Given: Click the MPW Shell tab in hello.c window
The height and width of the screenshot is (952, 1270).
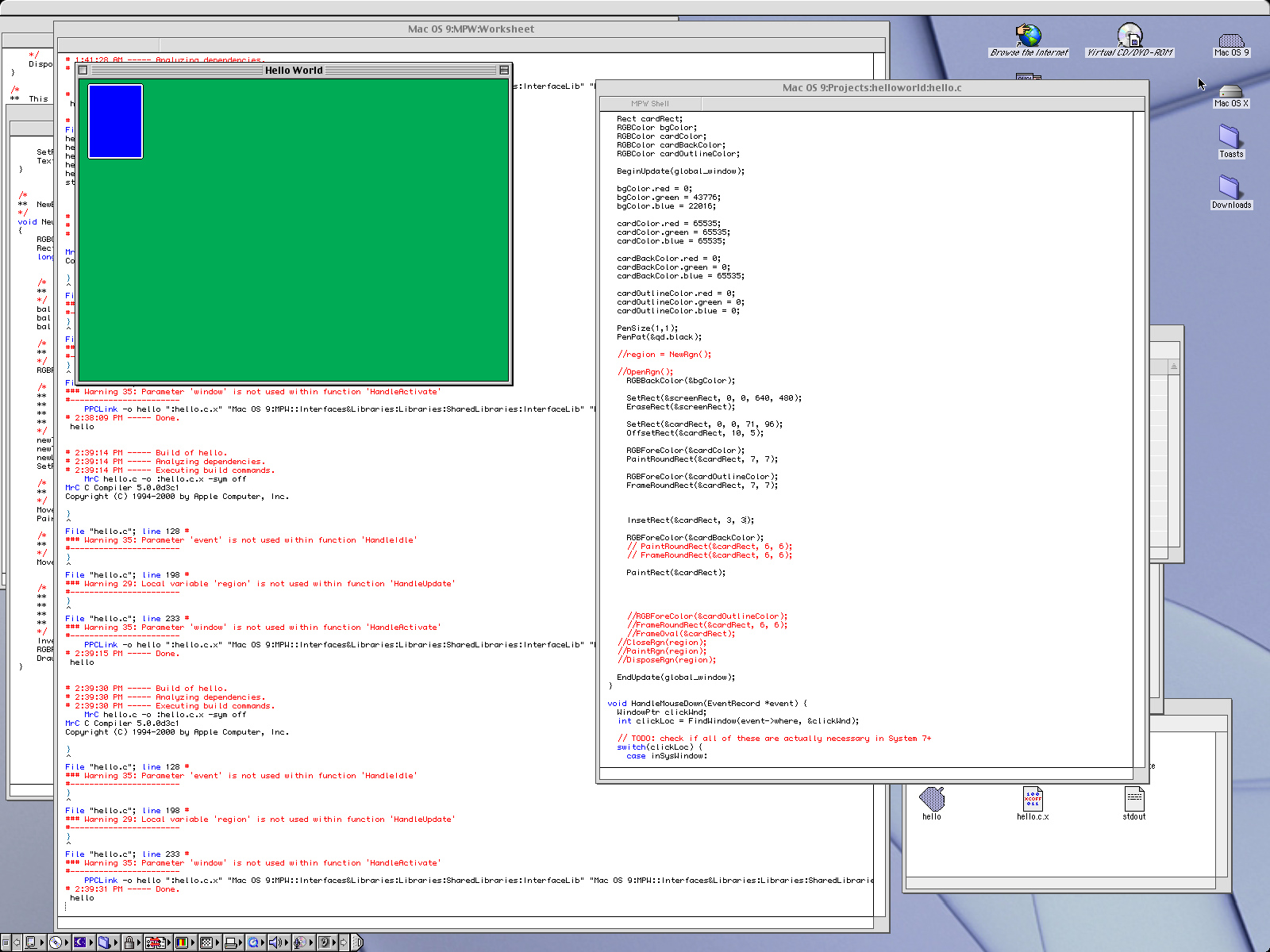Looking at the screenshot, I should coord(650,103).
